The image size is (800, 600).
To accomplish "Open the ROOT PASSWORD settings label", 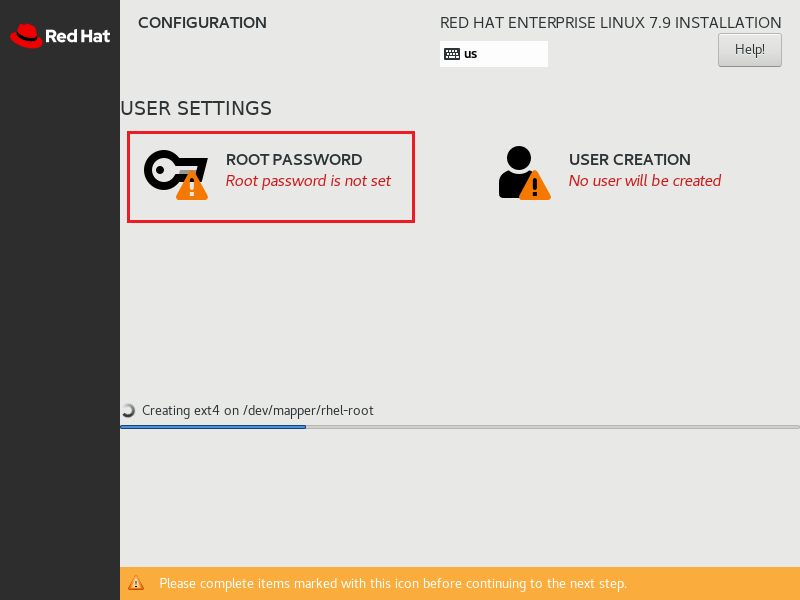I will [x=294, y=160].
